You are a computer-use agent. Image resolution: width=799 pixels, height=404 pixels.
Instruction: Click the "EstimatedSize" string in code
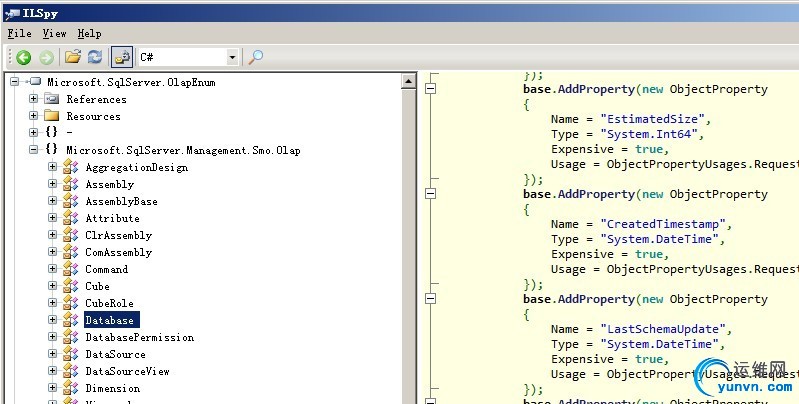click(x=652, y=119)
